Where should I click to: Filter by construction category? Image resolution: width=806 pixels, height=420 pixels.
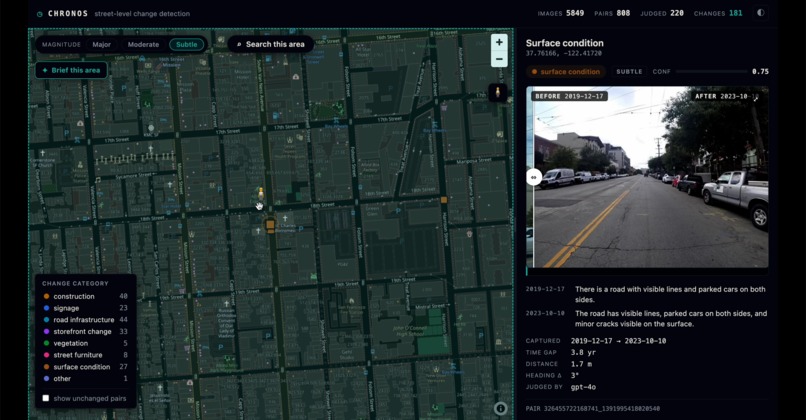point(85,297)
